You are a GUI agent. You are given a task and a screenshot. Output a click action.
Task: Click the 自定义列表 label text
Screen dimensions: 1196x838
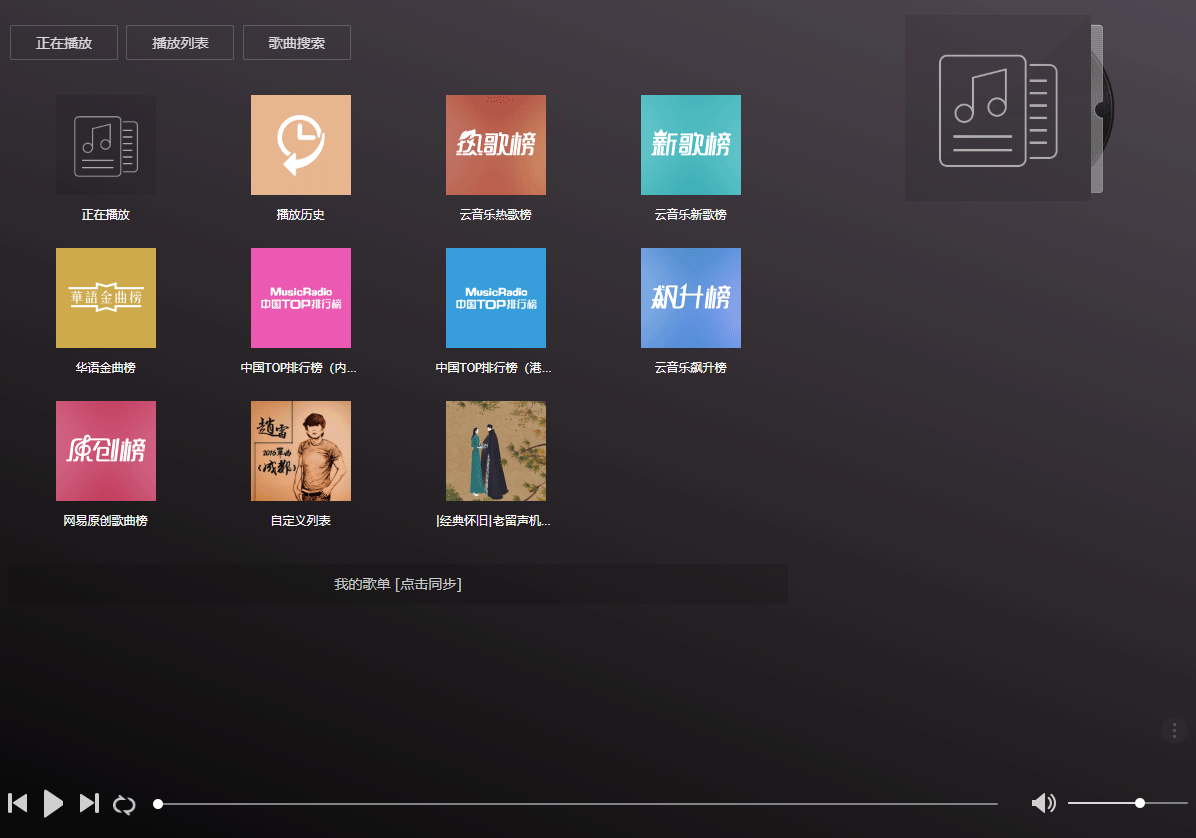pos(301,521)
